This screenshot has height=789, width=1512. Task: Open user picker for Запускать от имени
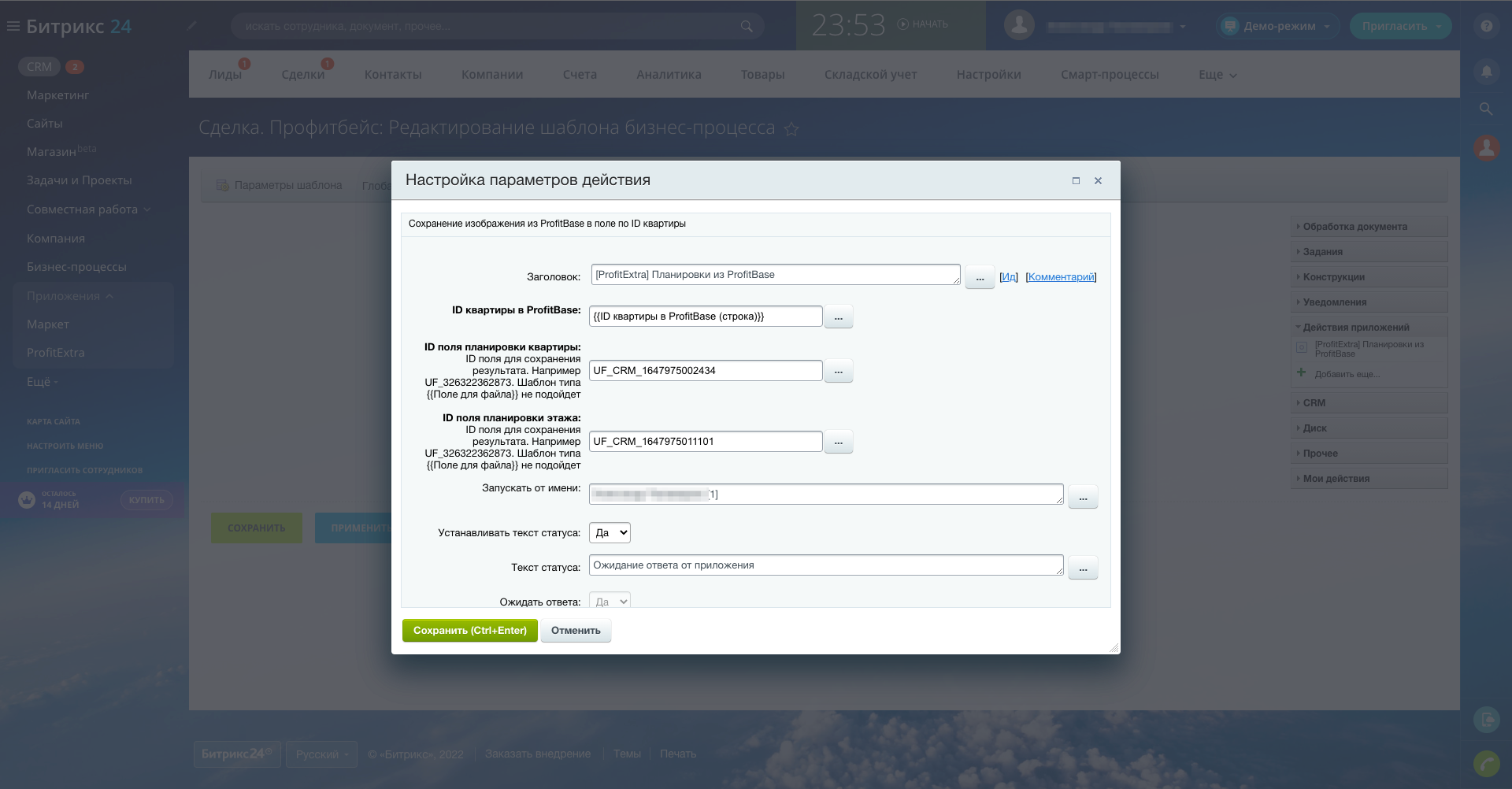point(1083,497)
